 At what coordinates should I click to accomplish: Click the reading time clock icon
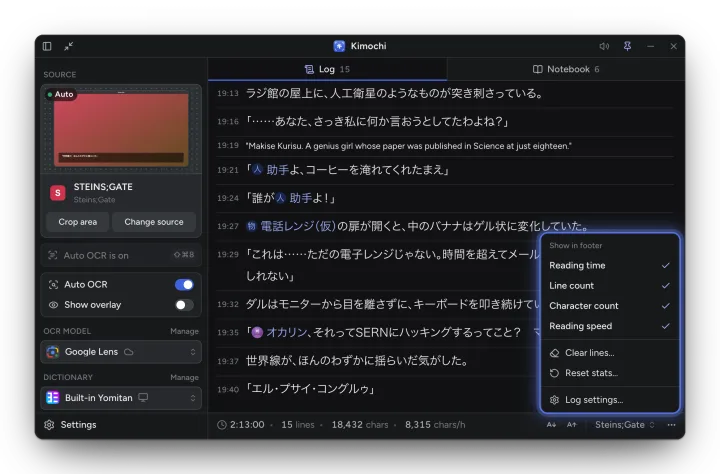coord(222,425)
